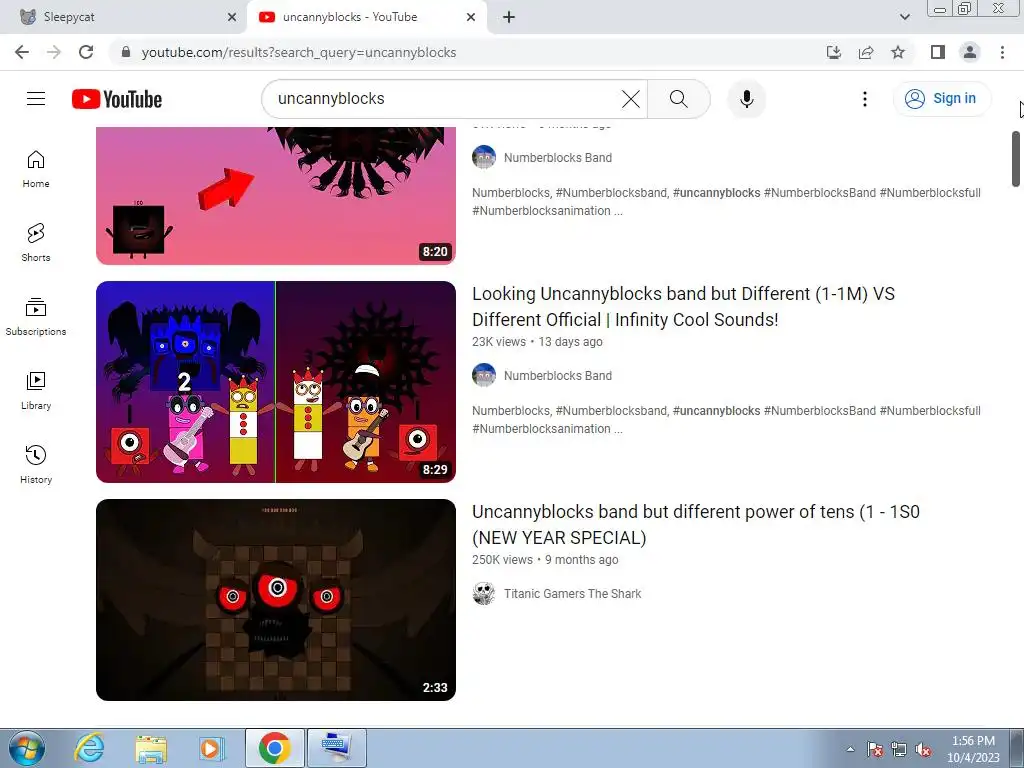Click the network tray icon

[x=899, y=749]
